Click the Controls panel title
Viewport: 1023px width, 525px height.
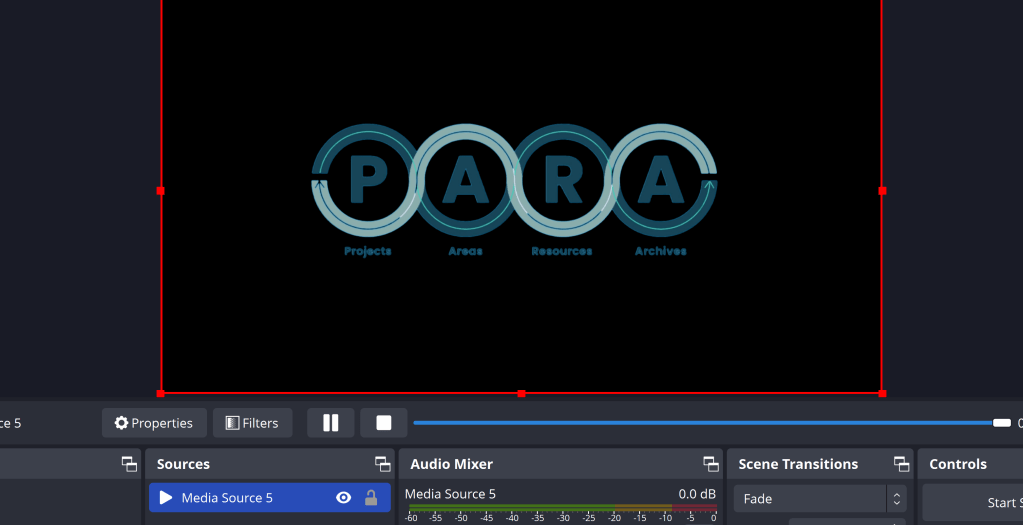pos(958,464)
